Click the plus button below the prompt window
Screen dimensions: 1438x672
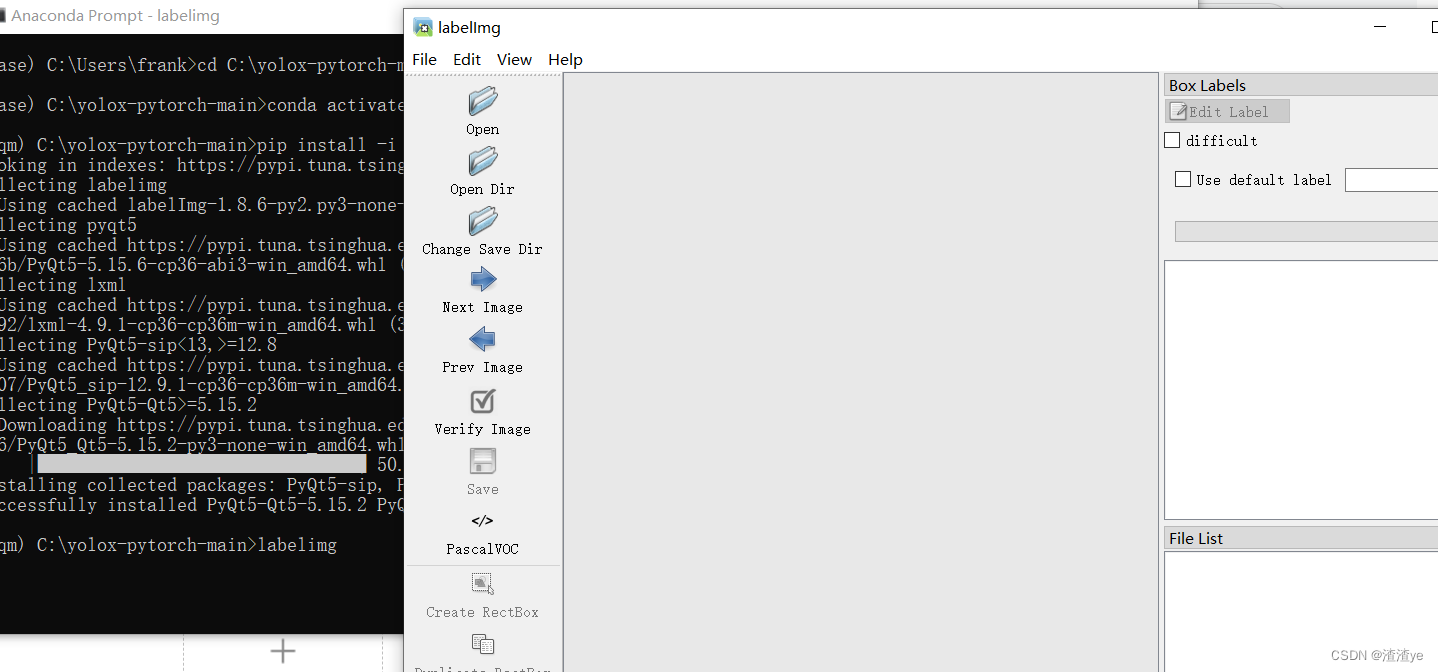pos(283,652)
